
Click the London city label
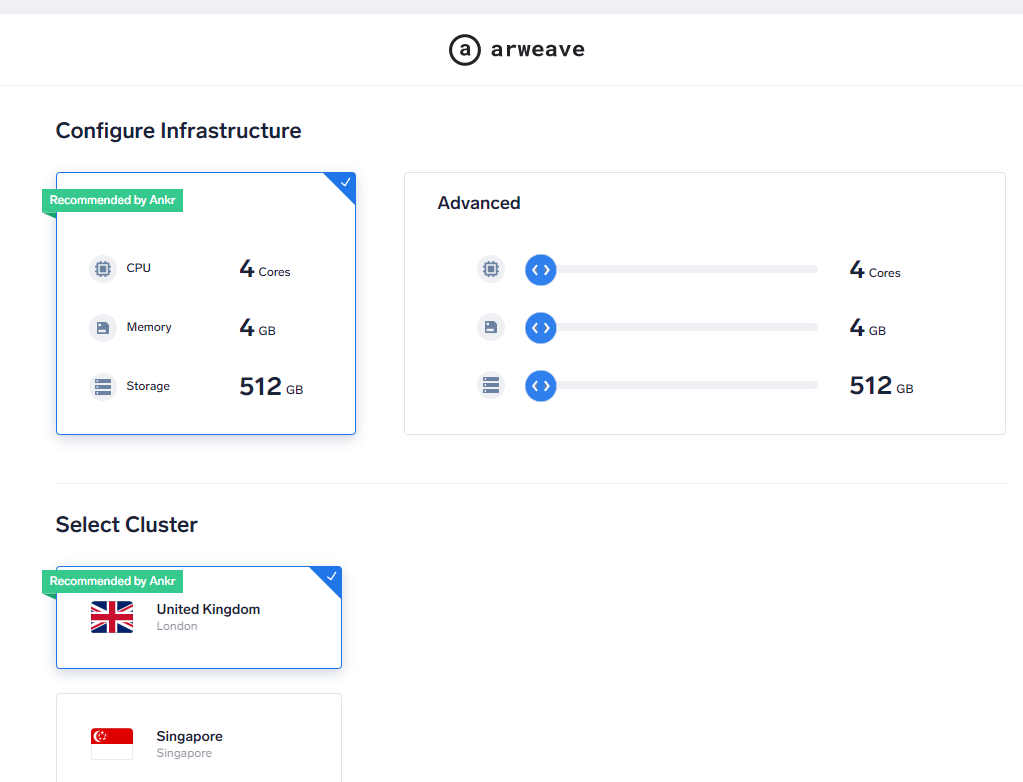[177, 626]
